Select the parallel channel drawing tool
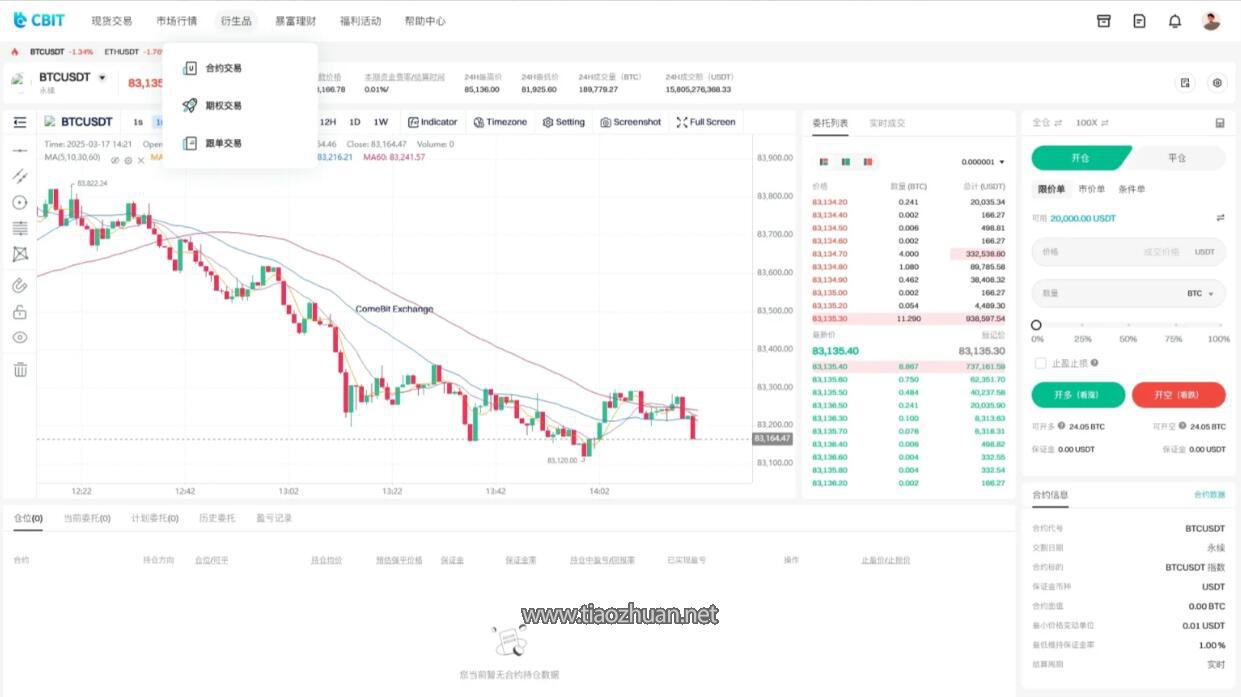 20,176
